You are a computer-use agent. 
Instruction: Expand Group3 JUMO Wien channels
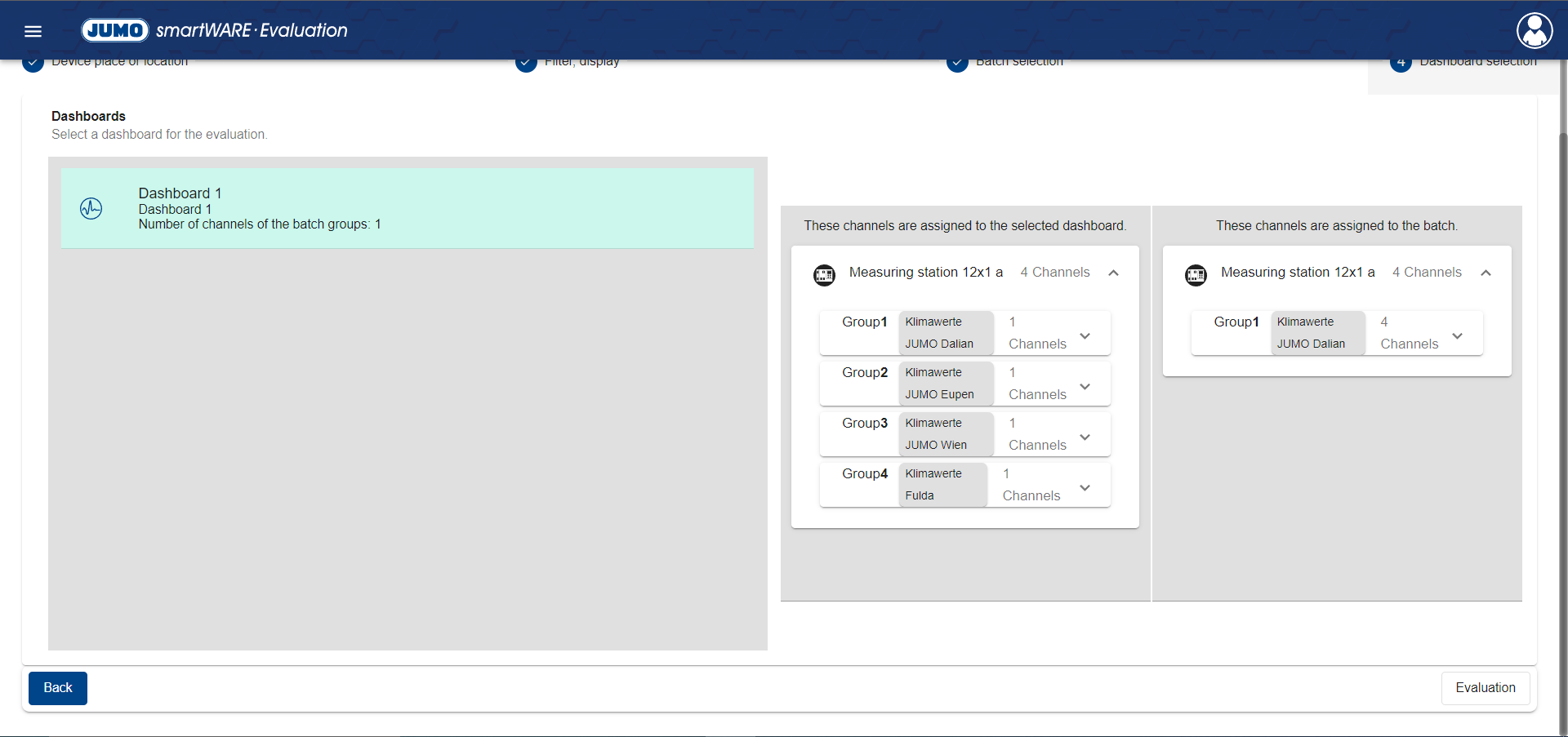1085,437
